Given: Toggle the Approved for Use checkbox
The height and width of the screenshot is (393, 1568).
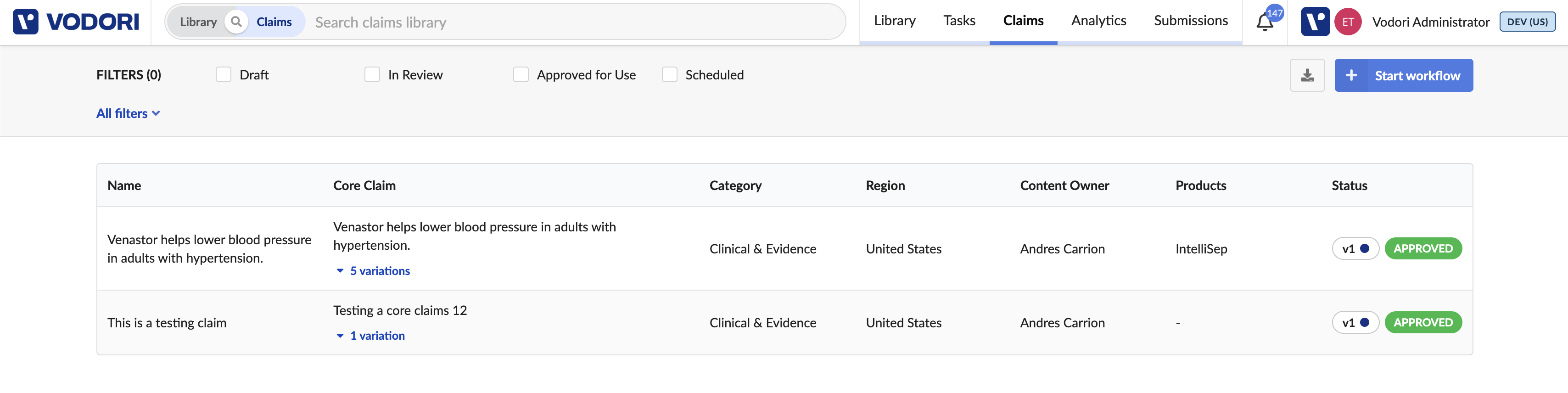Looking at the screenshot, I should [x=521, y=74].
